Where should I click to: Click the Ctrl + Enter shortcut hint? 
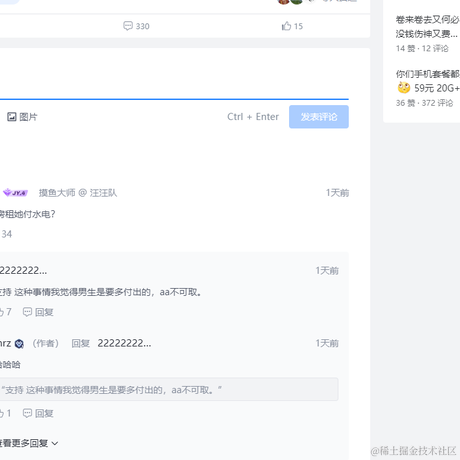(253, 117)
